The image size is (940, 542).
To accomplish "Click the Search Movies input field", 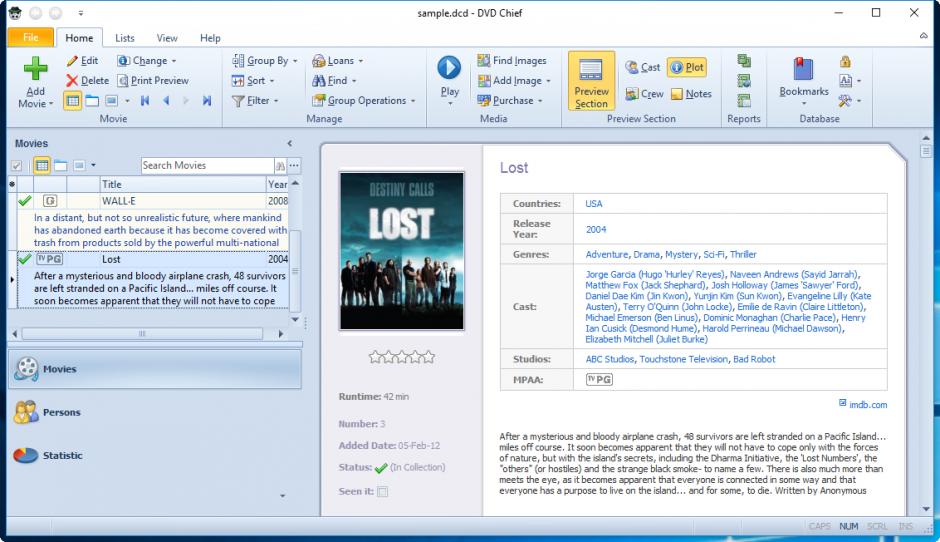I will click(207, 165).
